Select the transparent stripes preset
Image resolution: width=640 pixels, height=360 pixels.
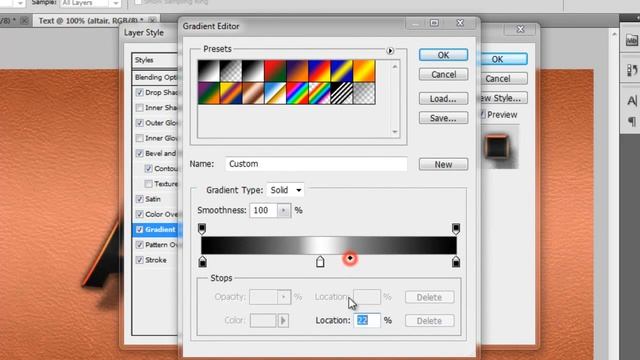[342, 93]
